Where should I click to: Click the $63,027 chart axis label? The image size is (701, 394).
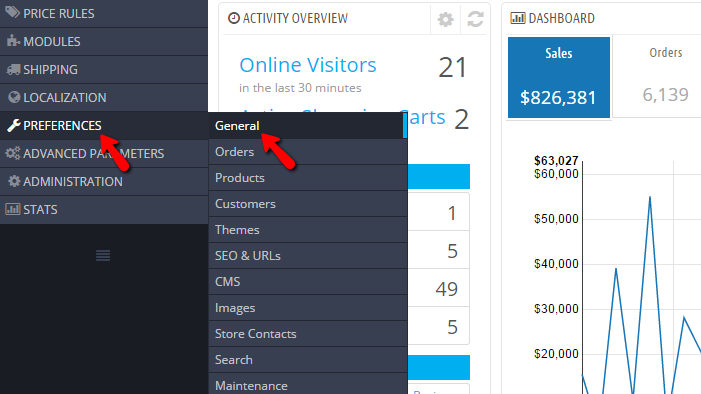[556, 160]
